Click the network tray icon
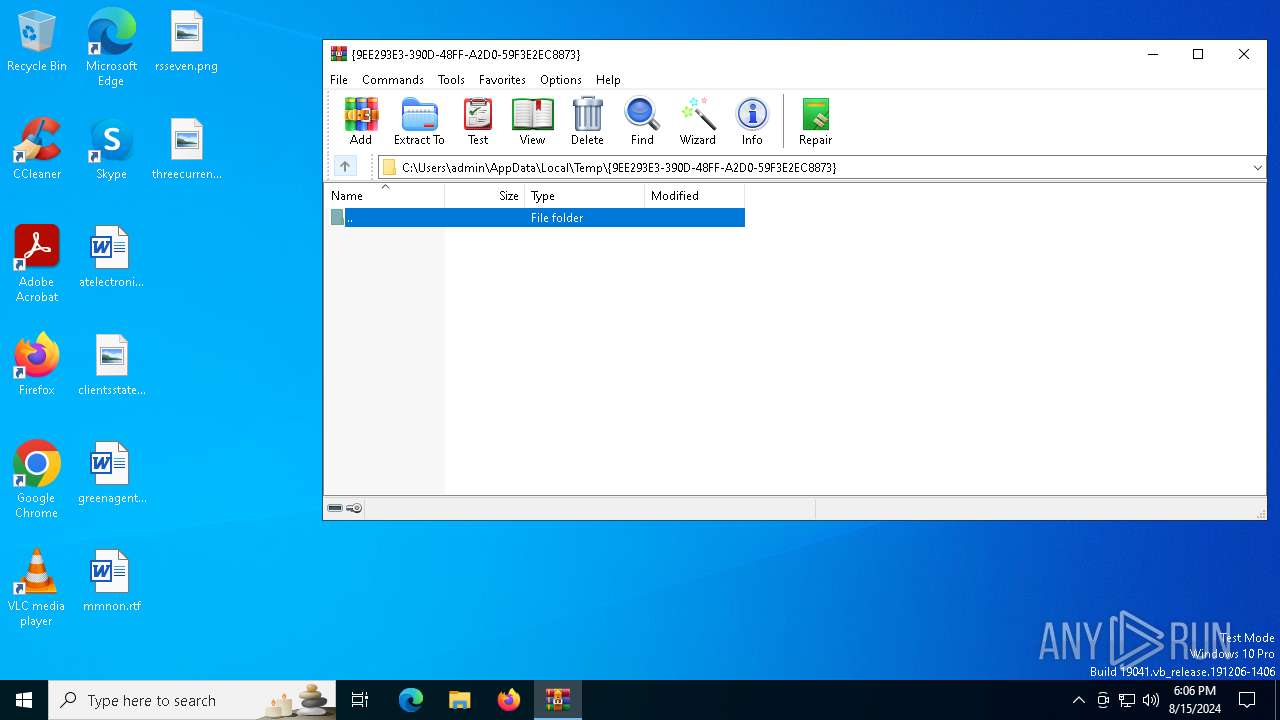1280x720 pixels. pyautogui.click(x=1127, y=700)
